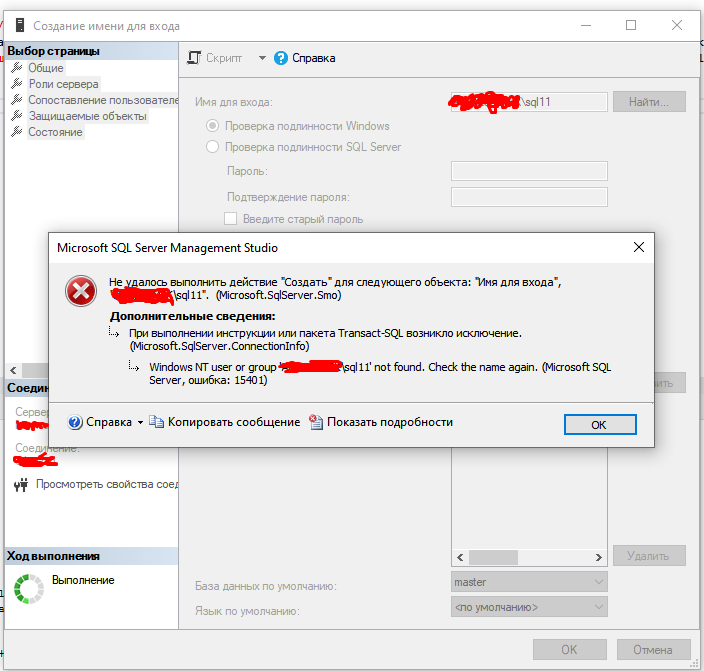Select the Общие page
The image size is (704, 671).
point(46,68)
